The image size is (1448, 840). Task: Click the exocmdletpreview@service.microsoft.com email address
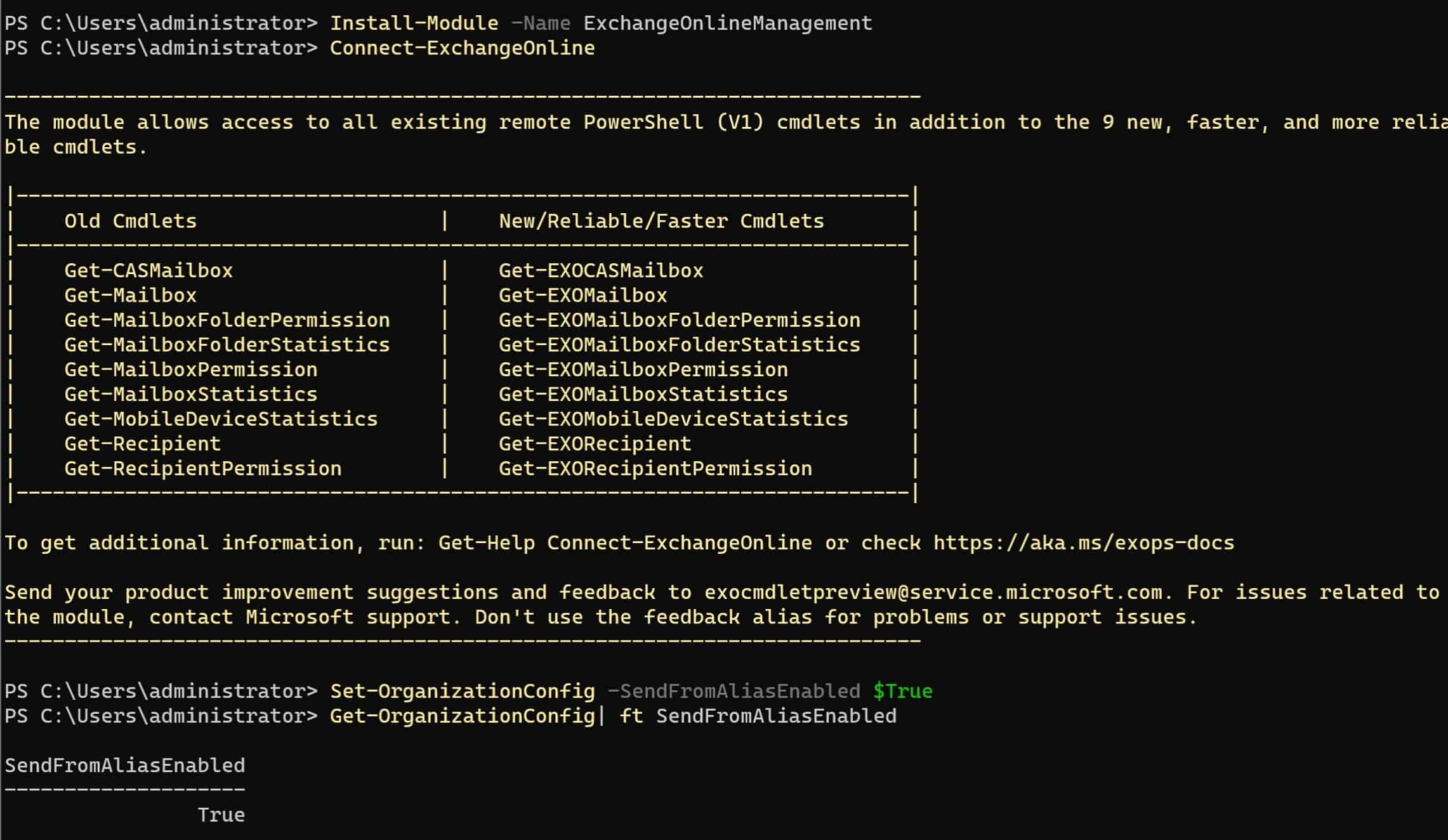coord(933,593)
